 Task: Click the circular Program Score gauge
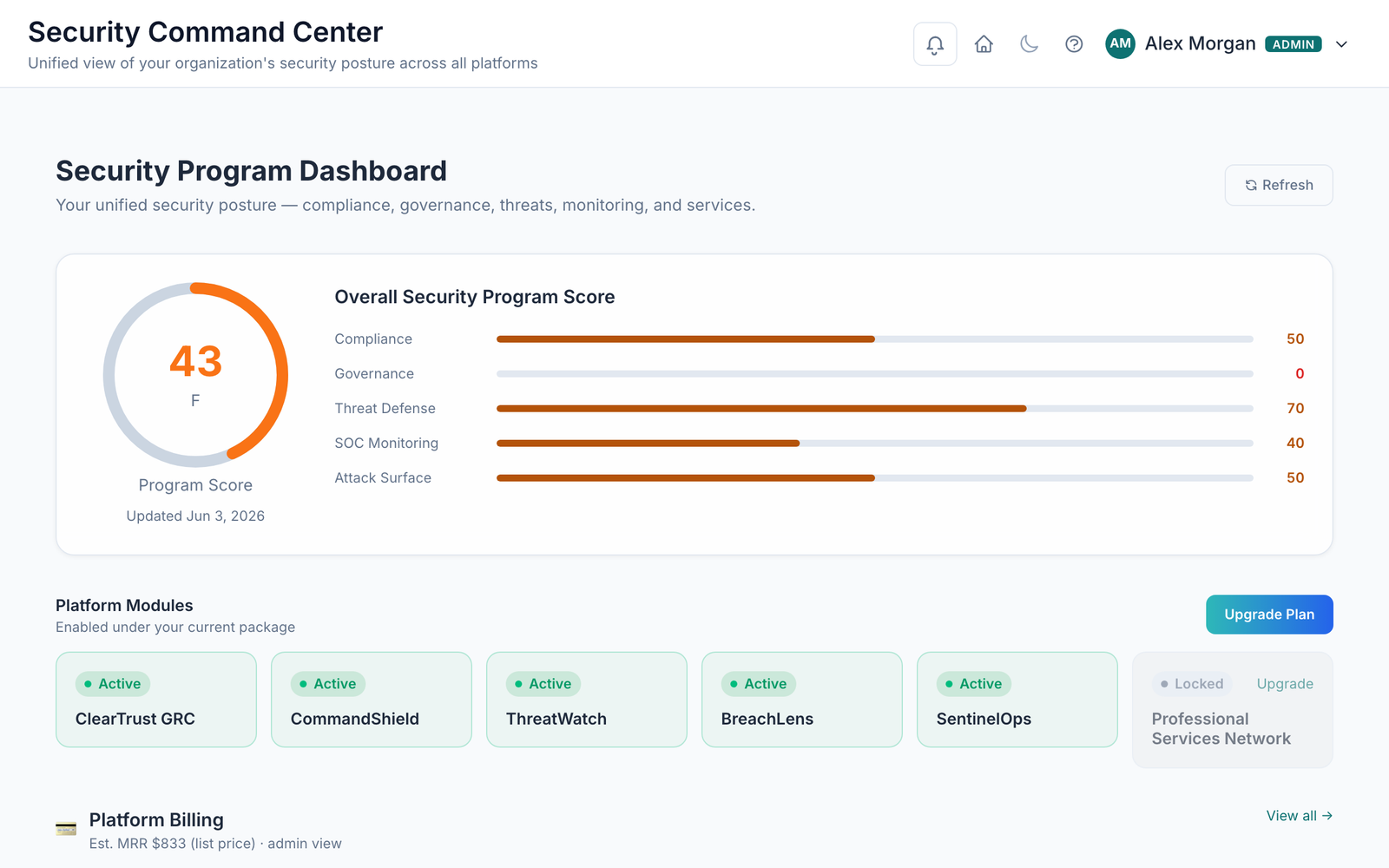coord(195,375)
